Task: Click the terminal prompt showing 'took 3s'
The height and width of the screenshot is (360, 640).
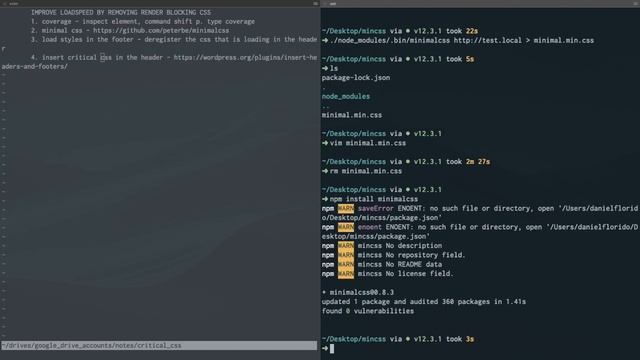Action: 398,340
